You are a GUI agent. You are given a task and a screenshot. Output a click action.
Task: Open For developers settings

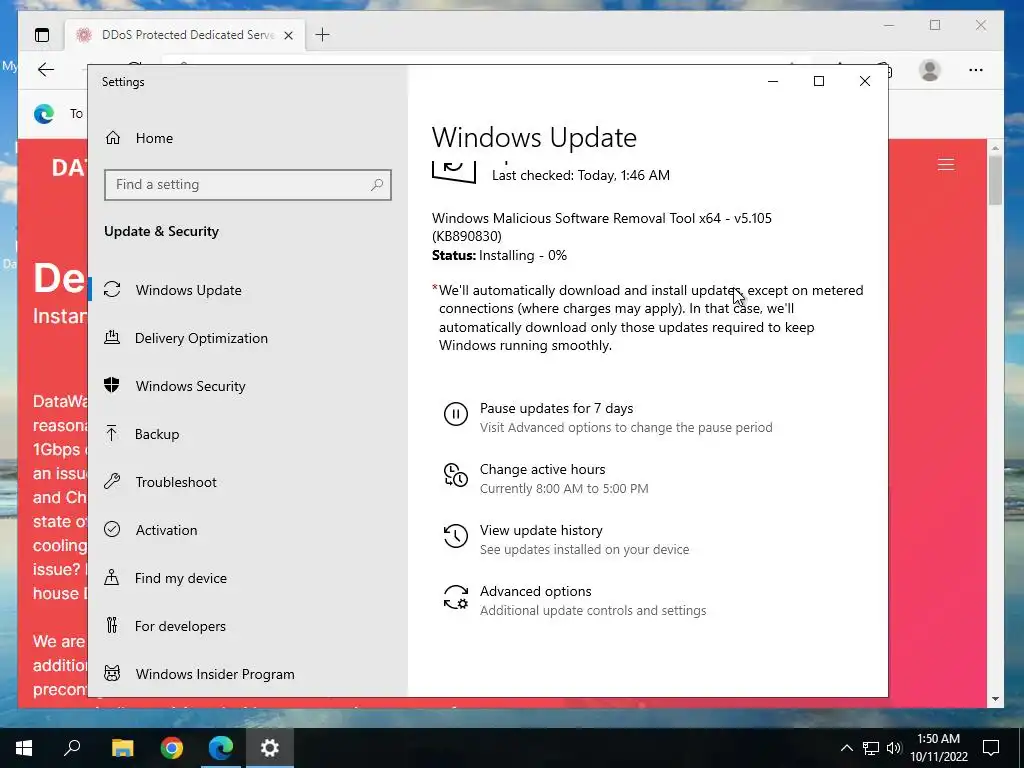click(180, 626)
